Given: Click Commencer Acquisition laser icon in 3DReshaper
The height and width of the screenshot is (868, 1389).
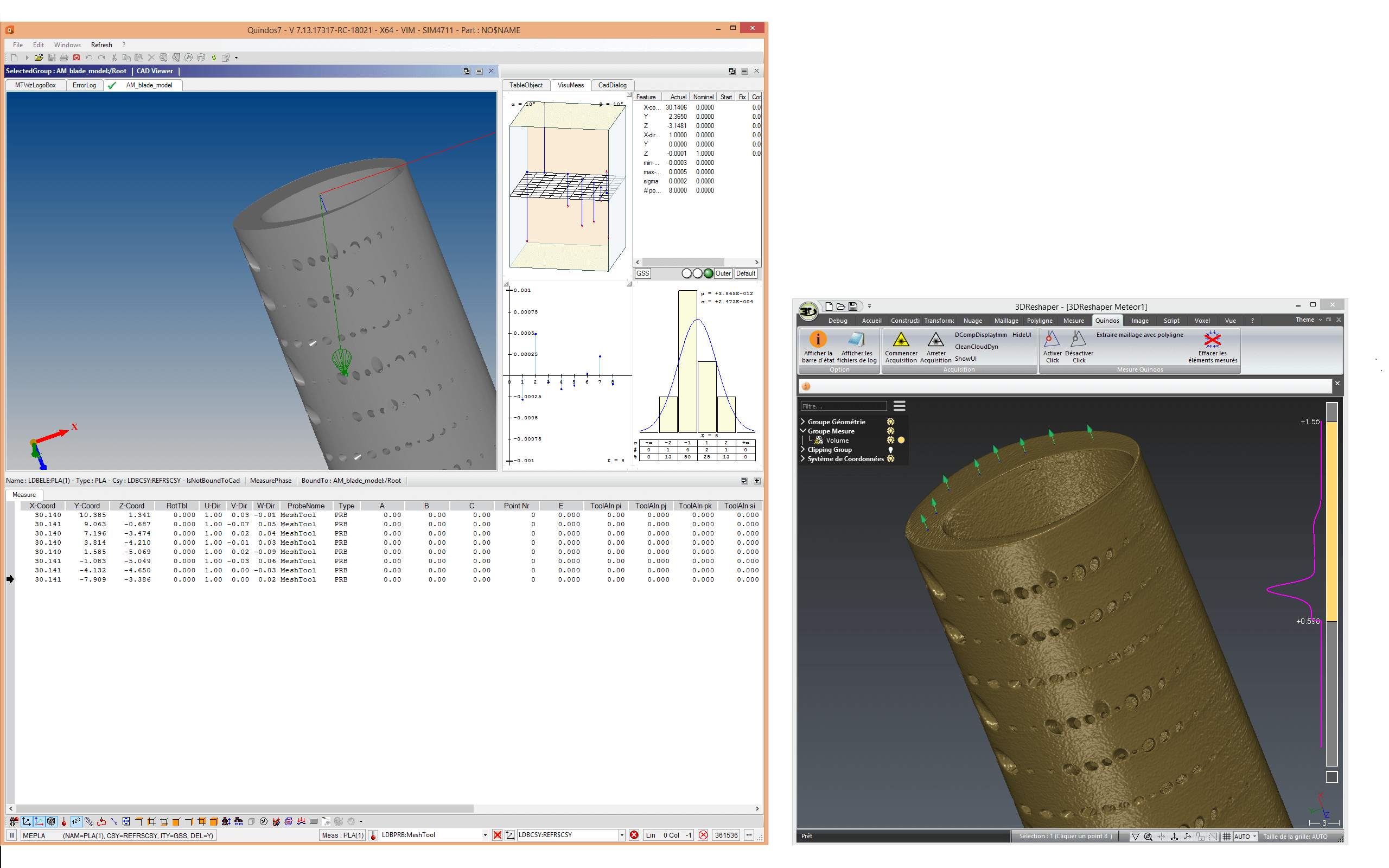Looking at the screenshot, I should (x=901, y=340).
